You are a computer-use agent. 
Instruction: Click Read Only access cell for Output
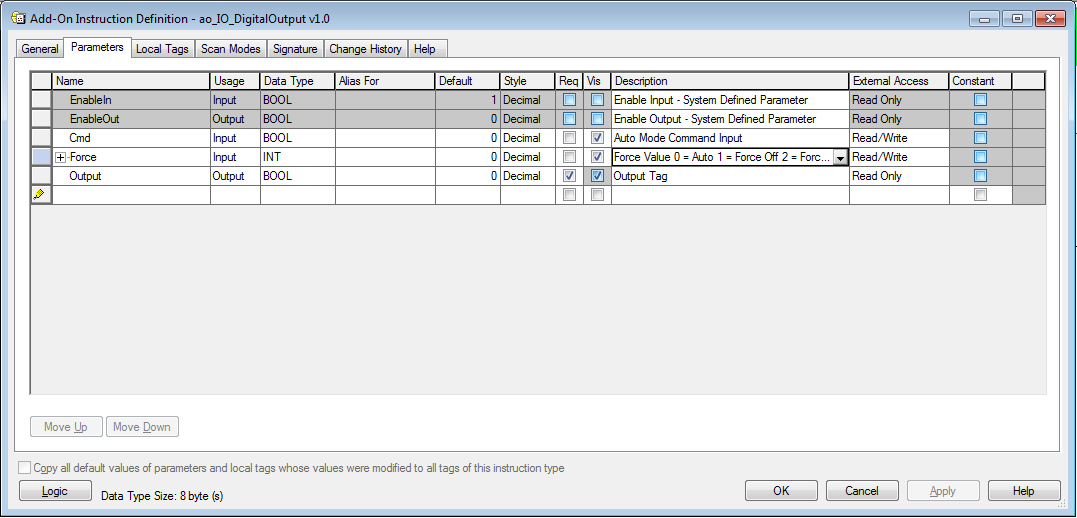[x=898, y=176]
